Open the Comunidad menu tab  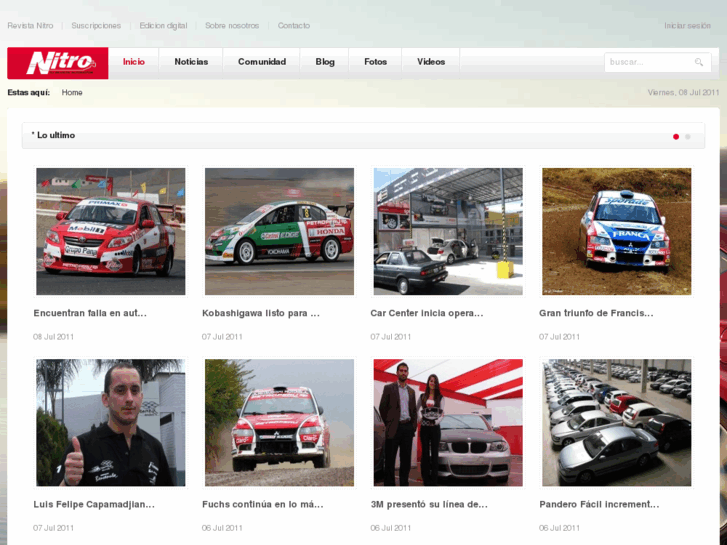(x=262, y=62)
